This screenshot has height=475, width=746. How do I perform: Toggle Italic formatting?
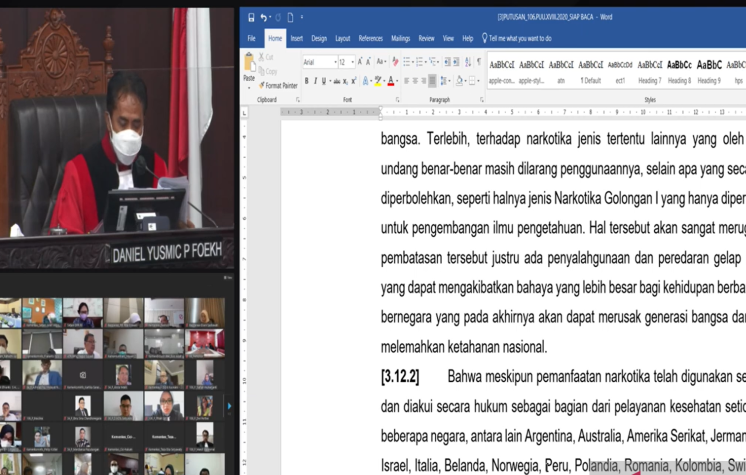(x=315, y=81)
